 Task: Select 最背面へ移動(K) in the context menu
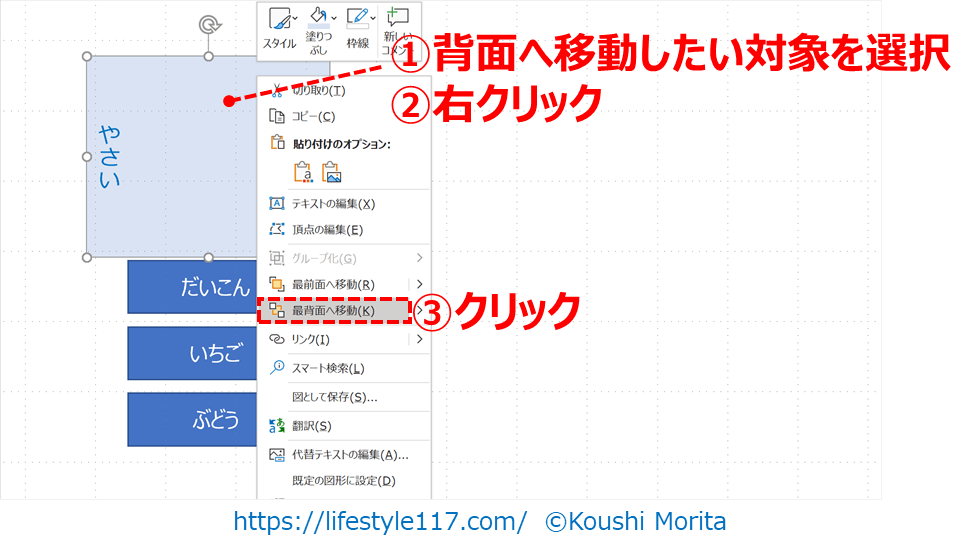click(333, 311)
